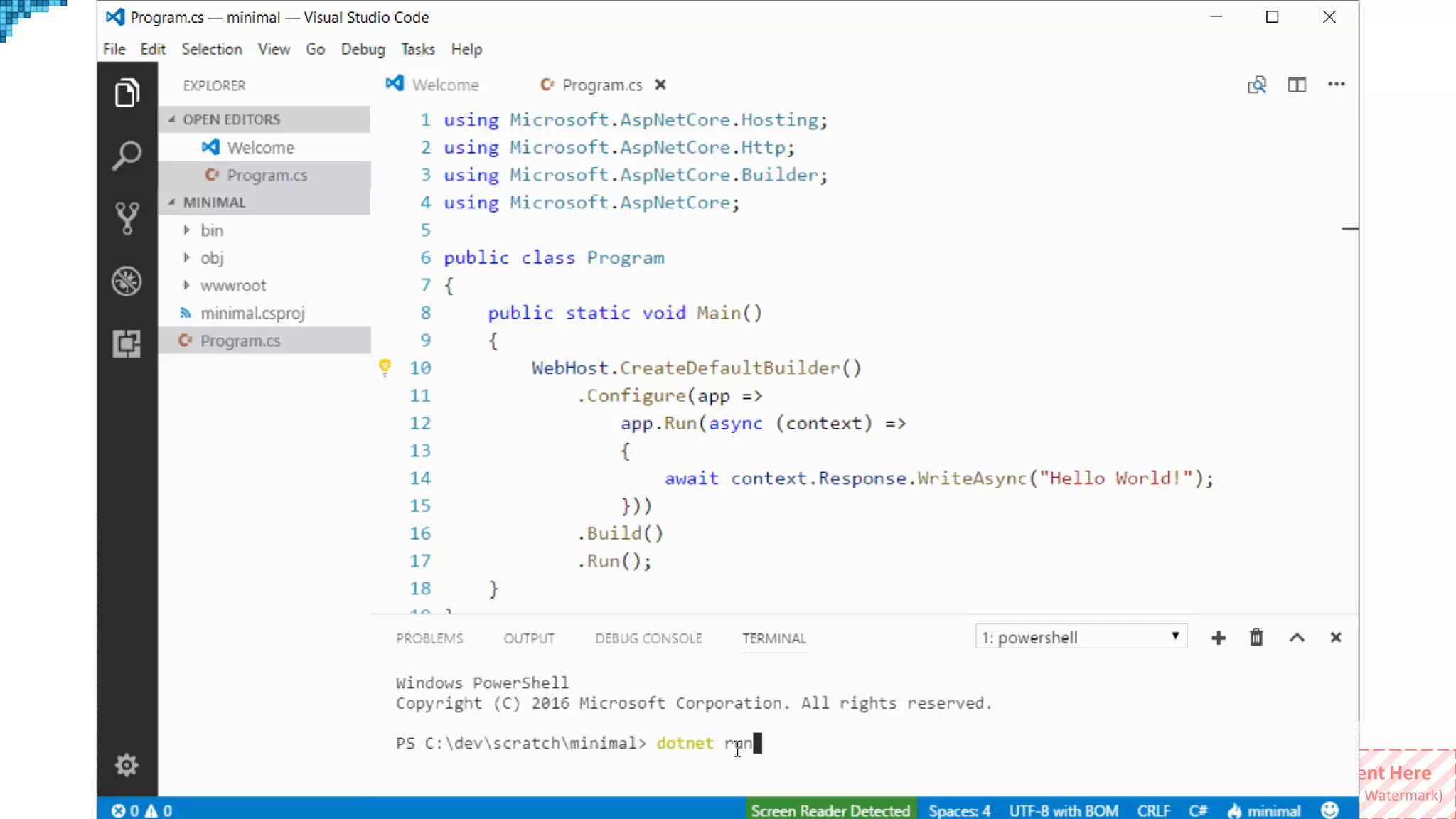Maximize terminal panel with up chevron

(1297, 638)
